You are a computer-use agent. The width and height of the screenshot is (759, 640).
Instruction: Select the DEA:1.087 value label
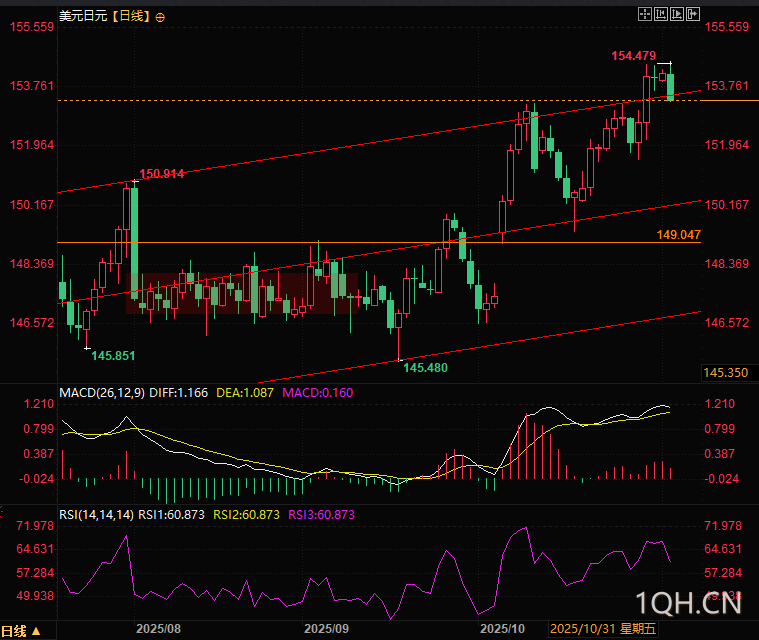pyautogui.click(x=245, y=393)
